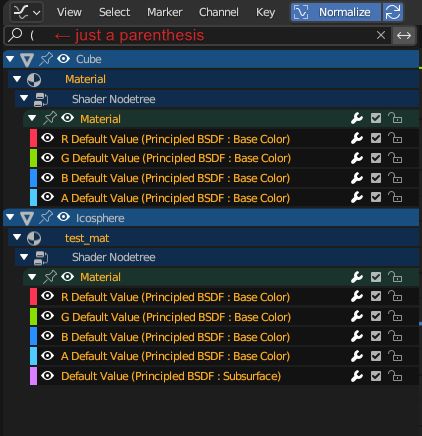The height and width of the screenshot is (436, 422).
Task: Open the Channel menu
Action: coord(219,12)
